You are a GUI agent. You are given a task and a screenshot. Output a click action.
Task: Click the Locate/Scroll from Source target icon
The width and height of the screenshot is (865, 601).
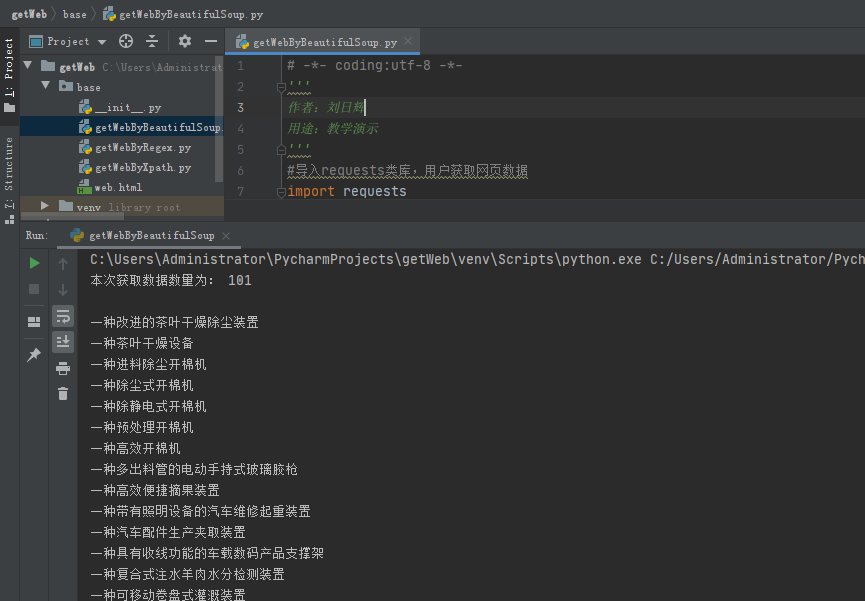pos(126,41)
